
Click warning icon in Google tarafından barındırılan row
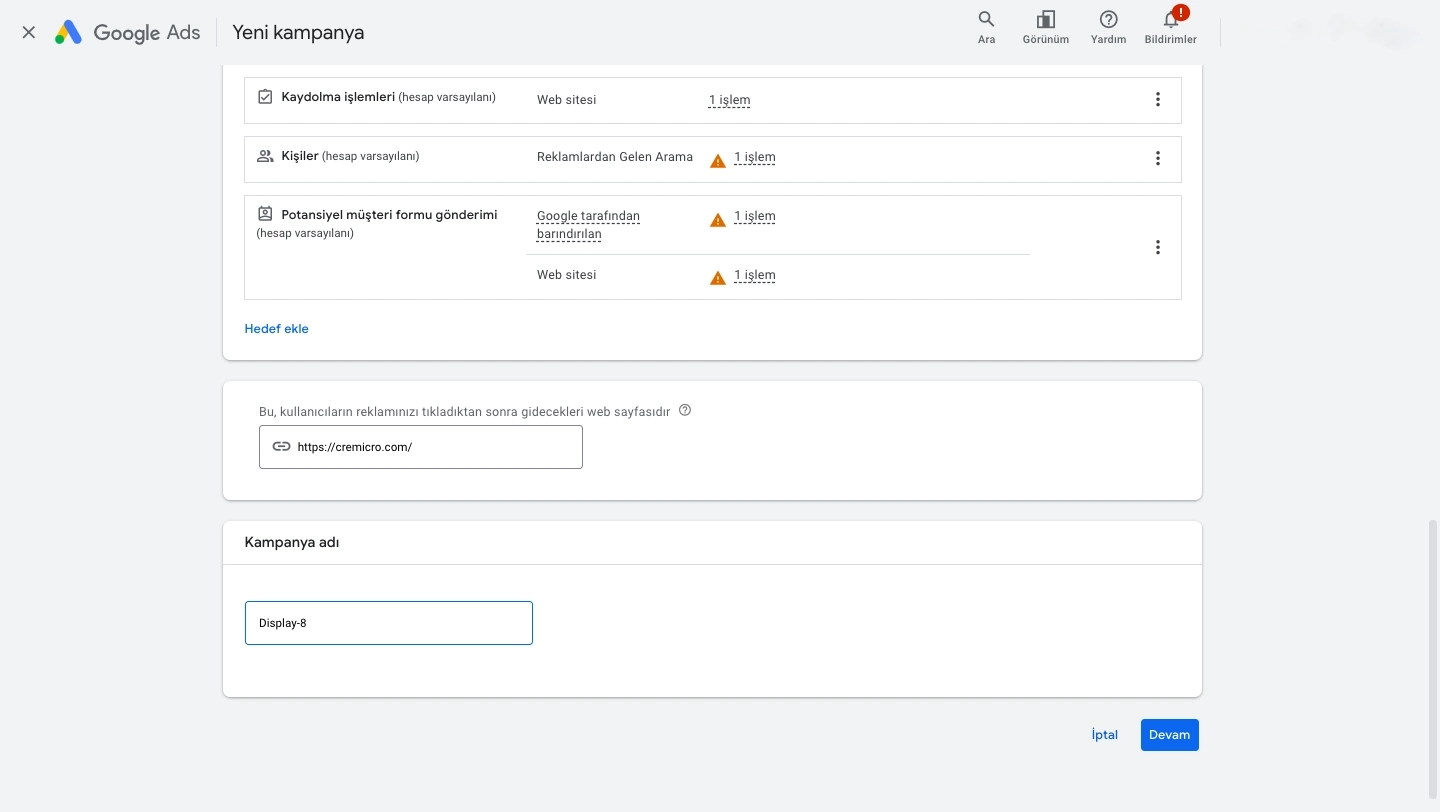717,220
